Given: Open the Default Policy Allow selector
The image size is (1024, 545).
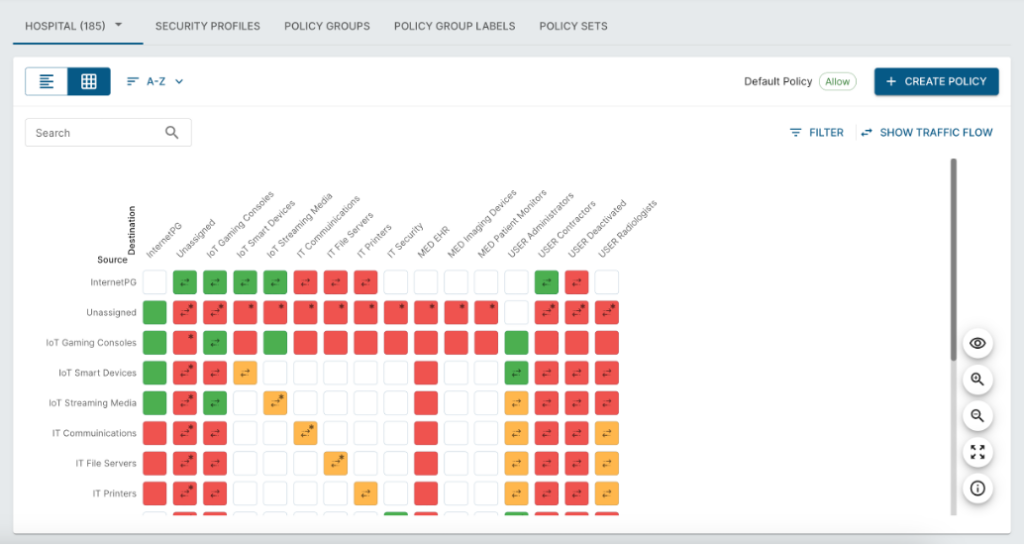Looking at the screenshot, I should (837, 82).
